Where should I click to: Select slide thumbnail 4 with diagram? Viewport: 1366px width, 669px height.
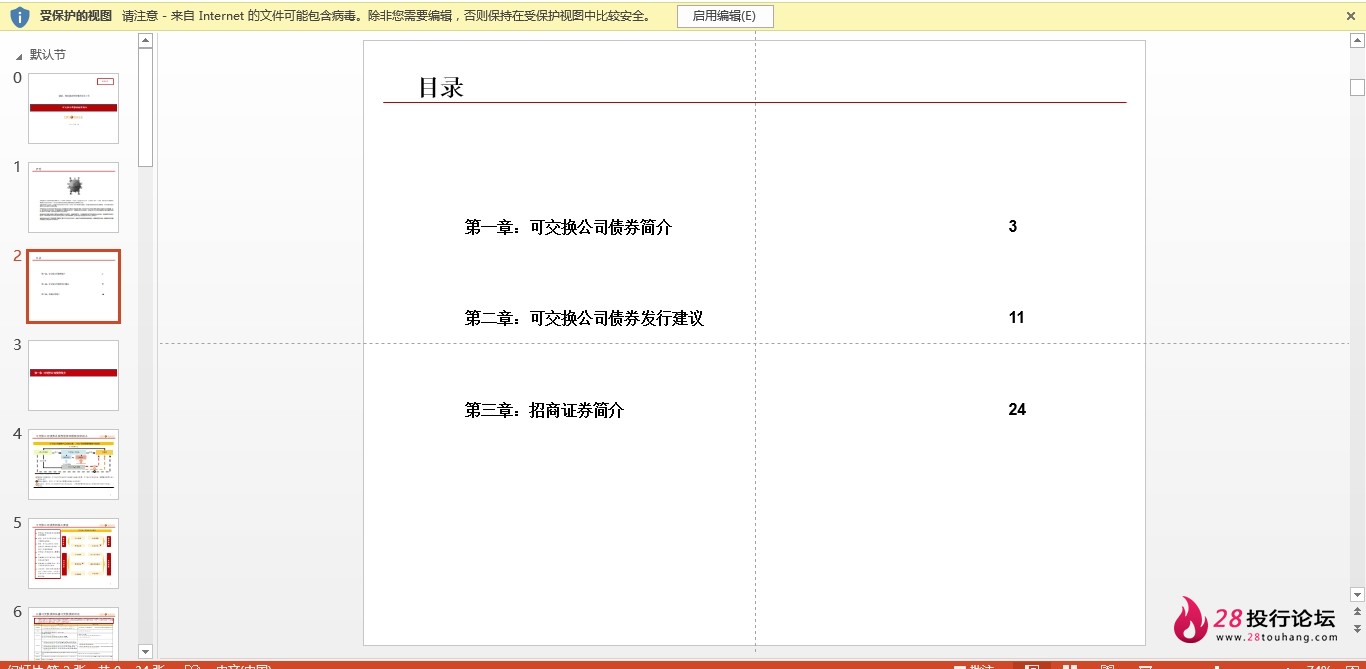pos(73,464)
